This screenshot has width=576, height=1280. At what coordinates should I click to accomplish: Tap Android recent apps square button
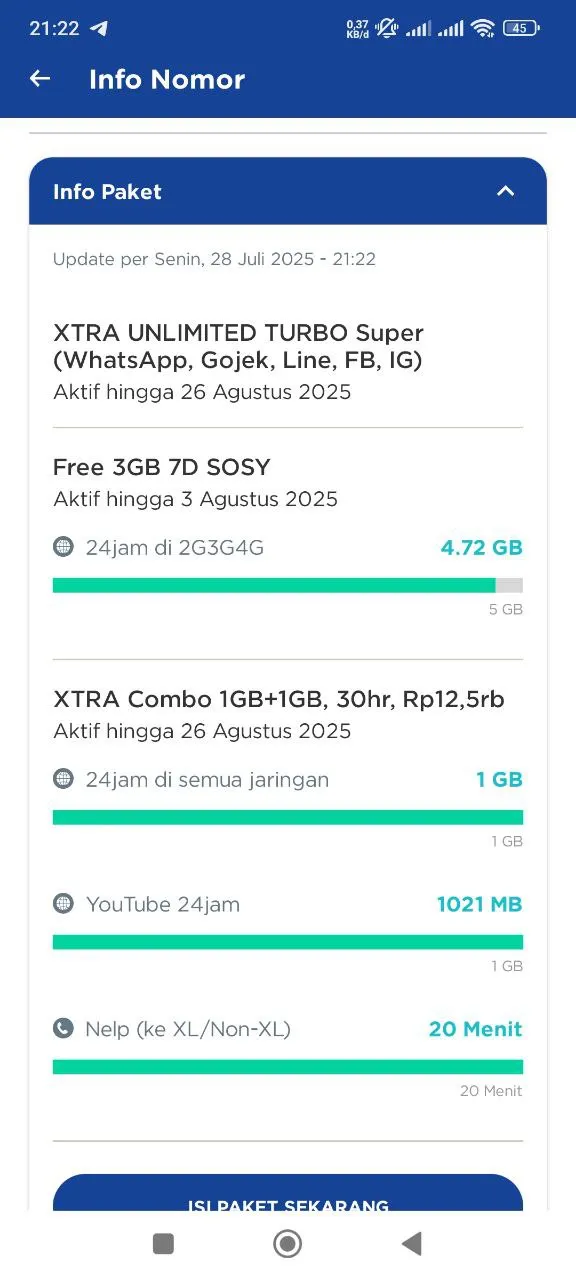[163, 1243]
